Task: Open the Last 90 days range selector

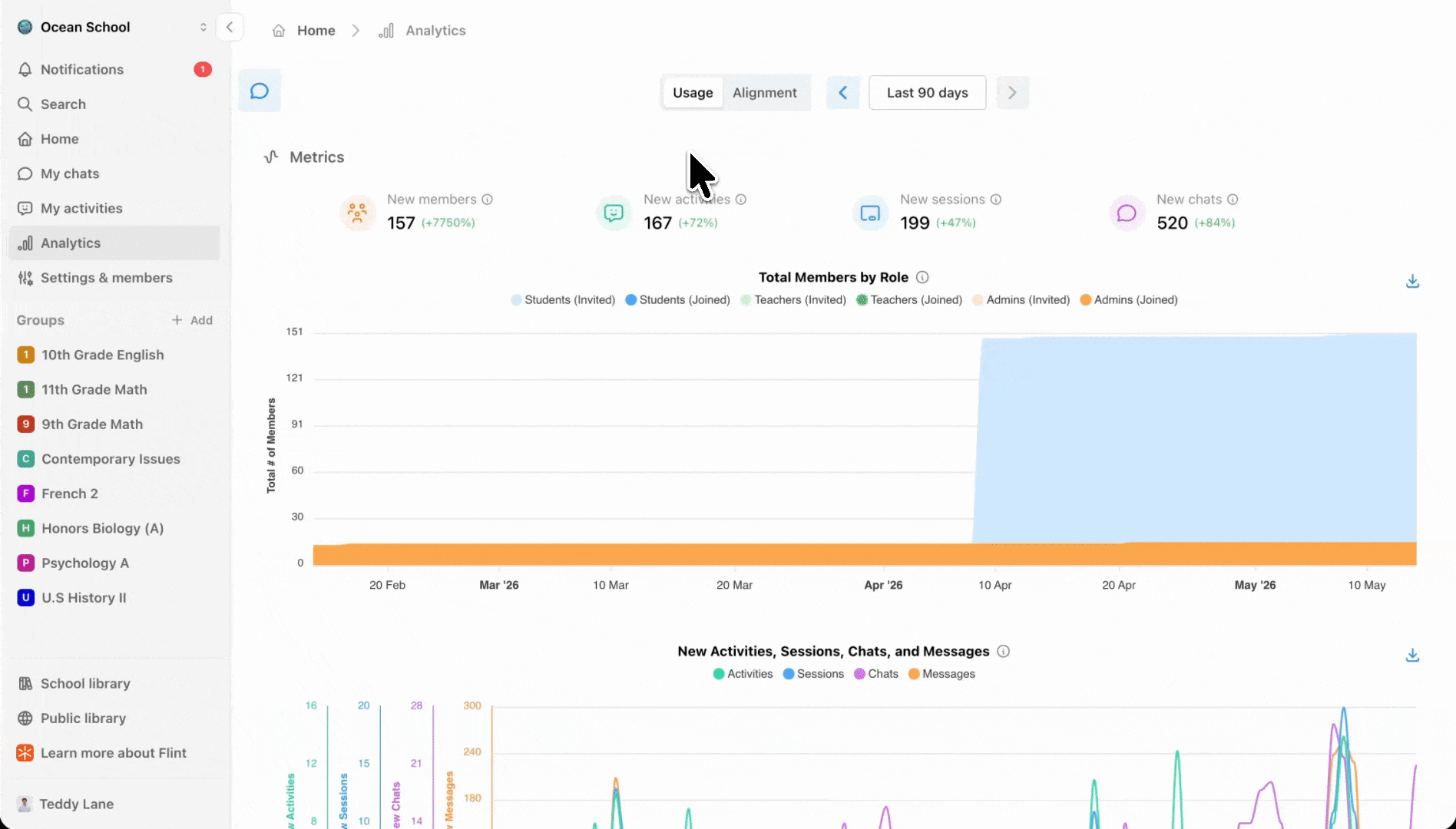Action: click(927, 93)
